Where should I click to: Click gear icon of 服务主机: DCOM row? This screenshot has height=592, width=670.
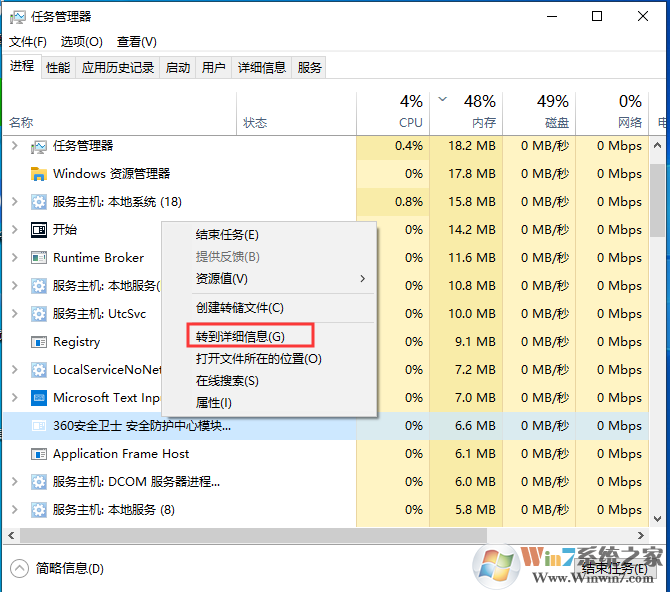(x=38, y=482)
